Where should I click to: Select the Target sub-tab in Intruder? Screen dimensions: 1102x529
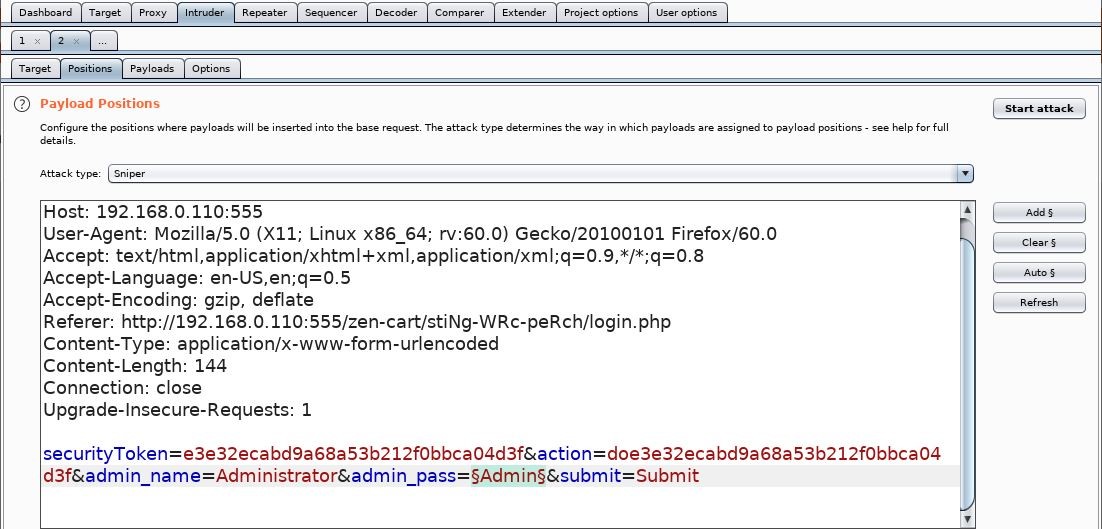pos(35,68)
